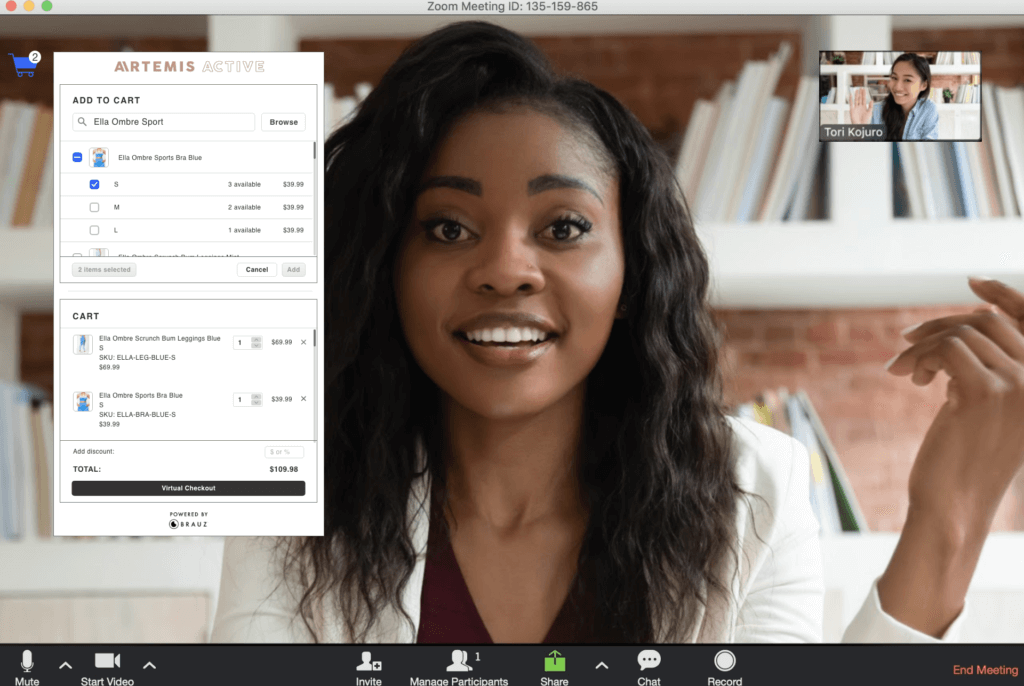Image resolution: width=1024 pixels, height=686 pixels.
Task: Click Cancel in Add to Cart
Action: pos(257,269)
